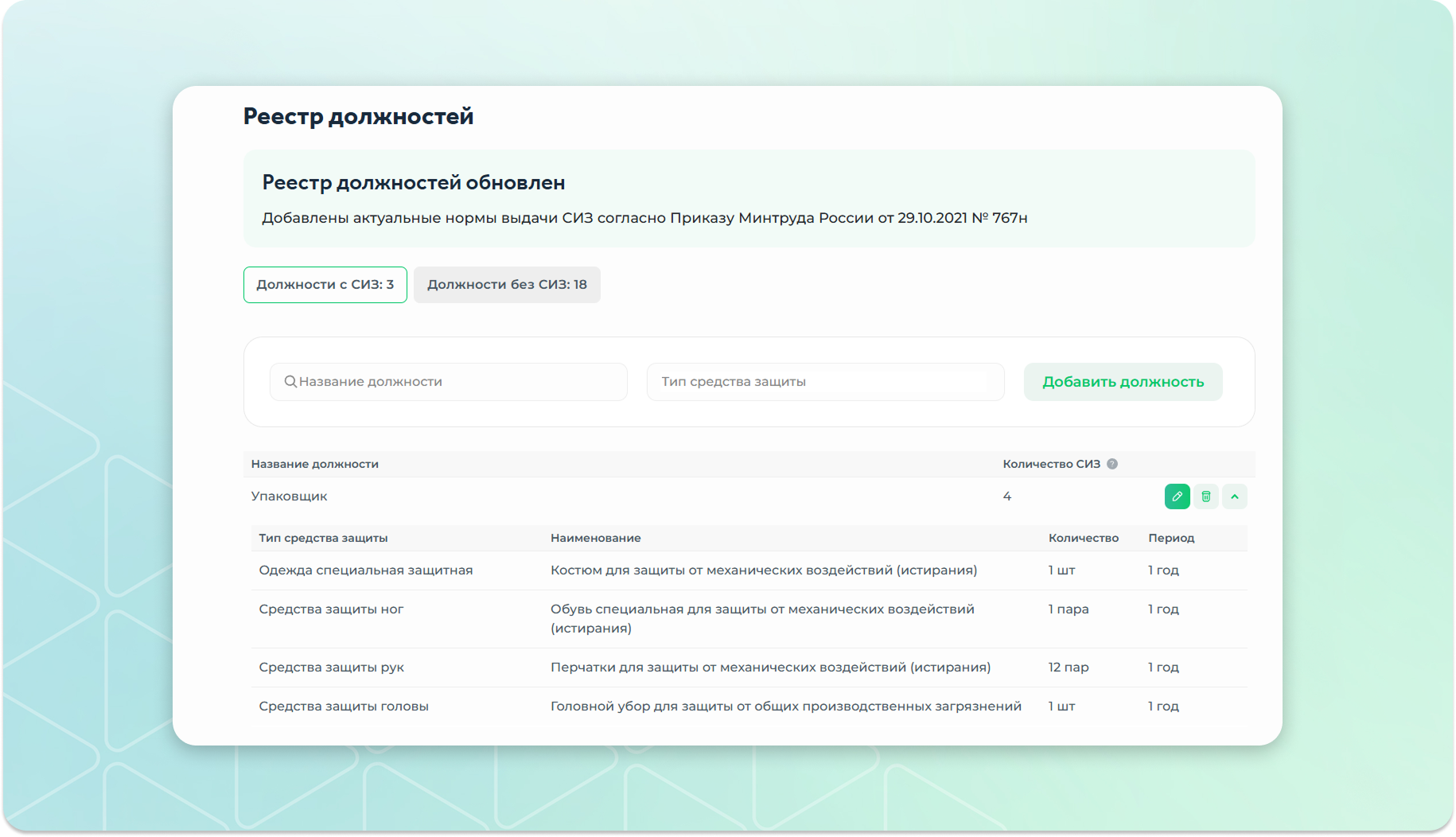The width and height of the screenshot is (1456, 837).
Task: Click the magnifier icon in the search field
Action: 290,382
